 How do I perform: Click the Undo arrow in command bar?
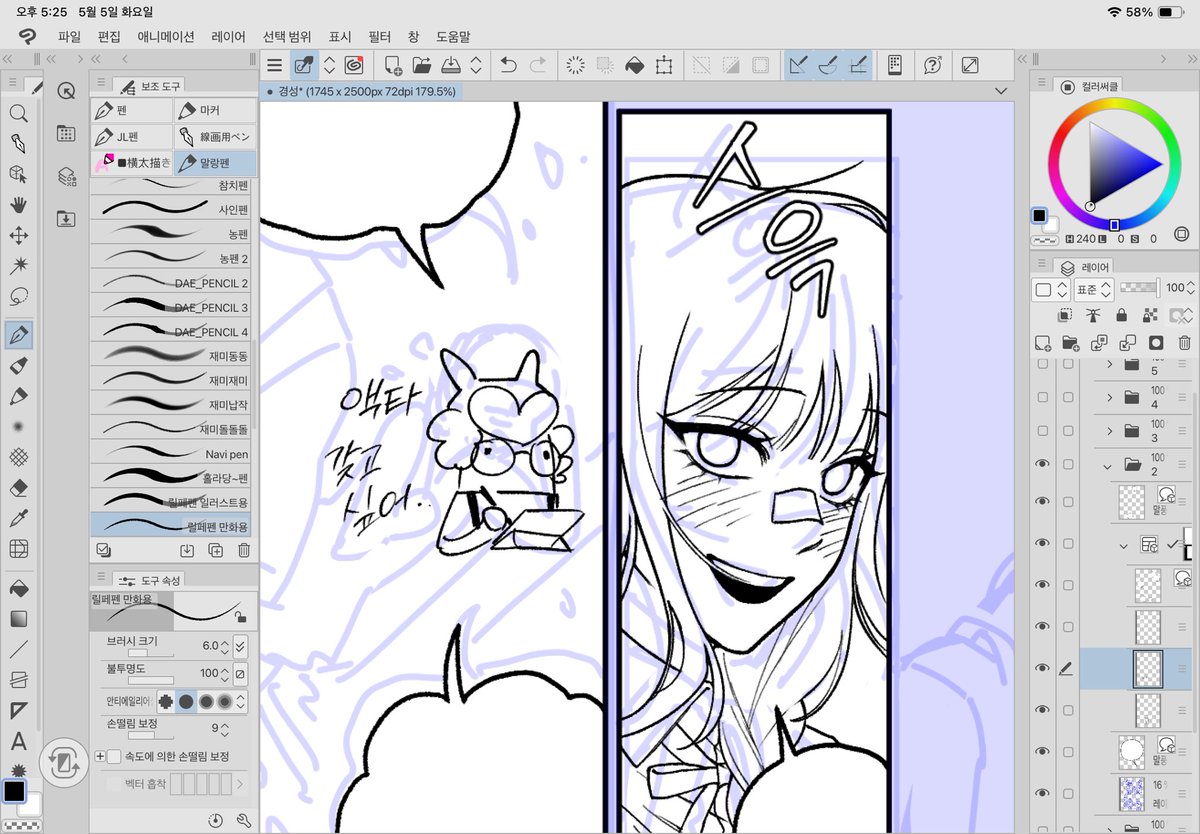pos(508,65)
